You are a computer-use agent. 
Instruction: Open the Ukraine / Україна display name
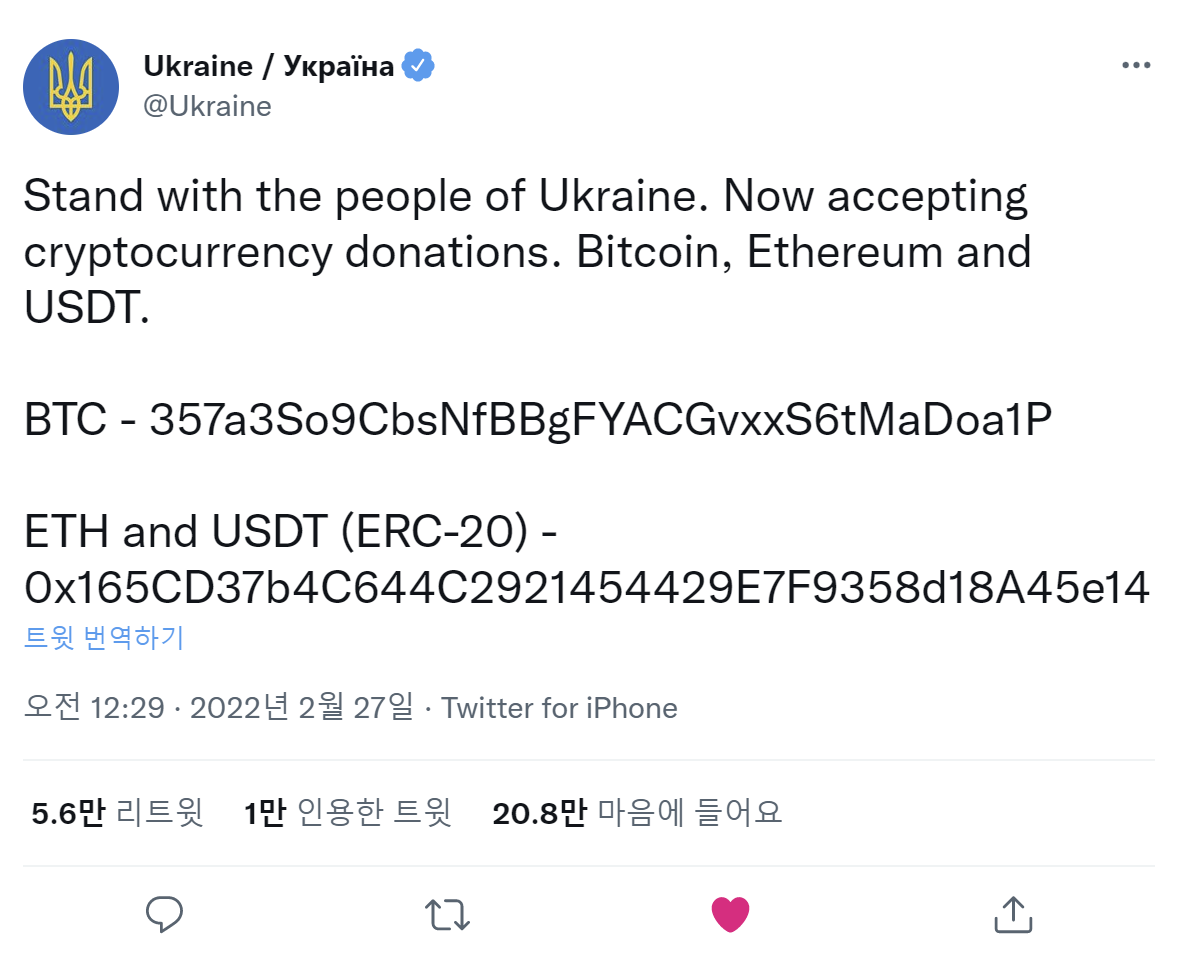click(x=268, y=66)
